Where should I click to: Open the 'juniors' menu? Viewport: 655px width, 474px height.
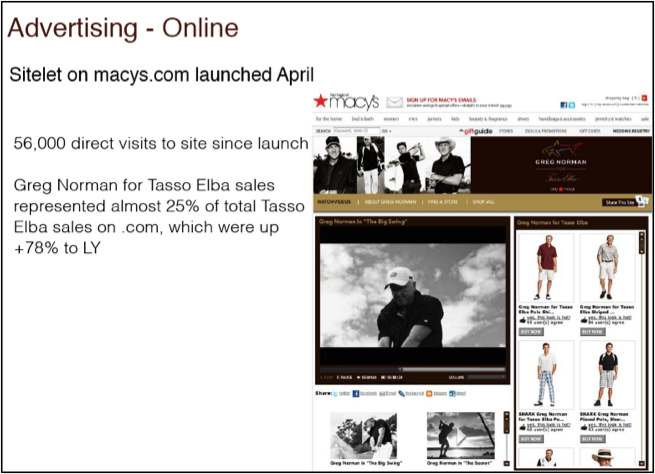tap(434, 119)
